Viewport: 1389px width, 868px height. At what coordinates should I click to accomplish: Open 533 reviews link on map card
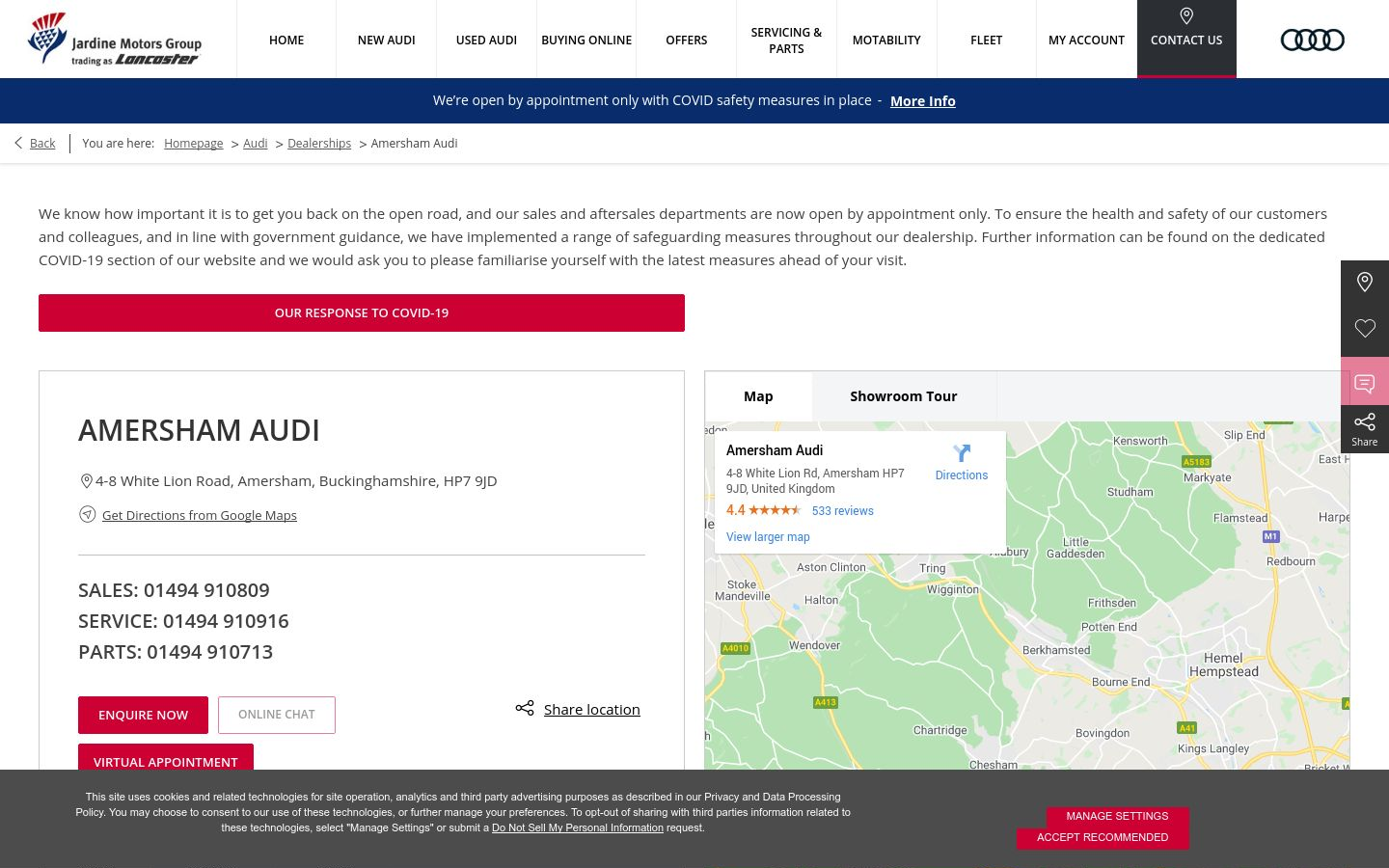(843, 511)
